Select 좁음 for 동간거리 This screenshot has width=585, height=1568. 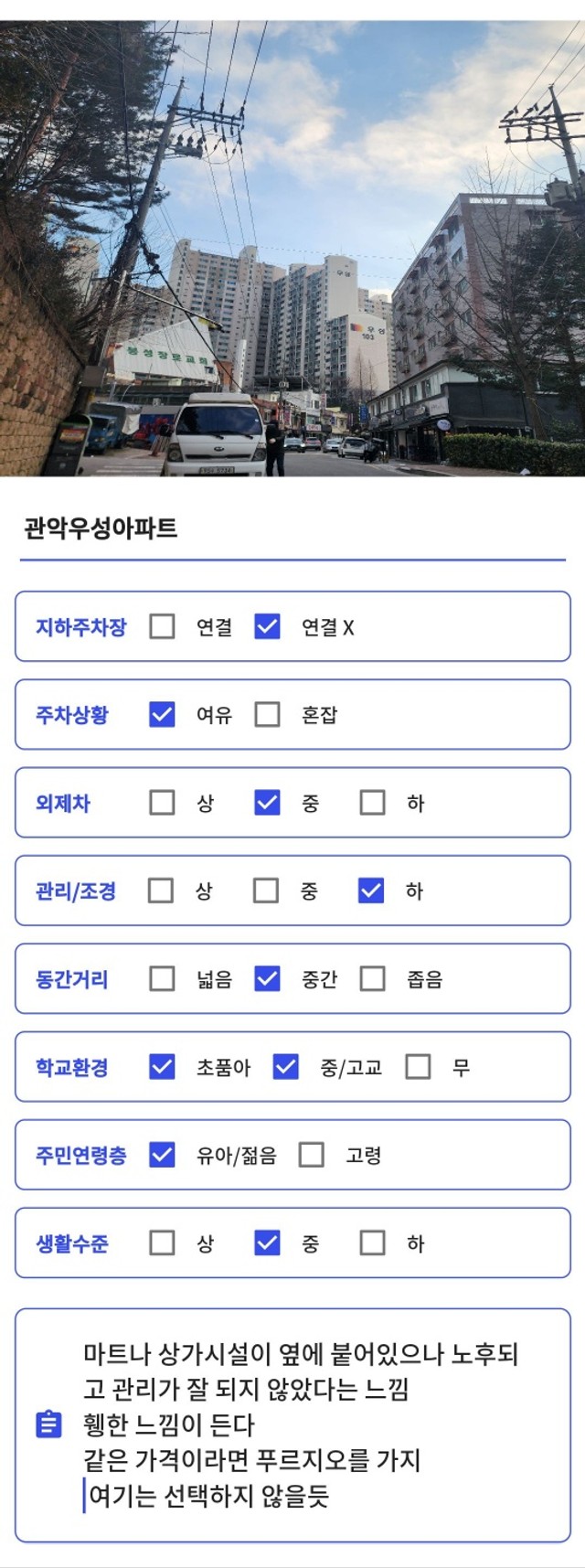click(x=372, y=978)
